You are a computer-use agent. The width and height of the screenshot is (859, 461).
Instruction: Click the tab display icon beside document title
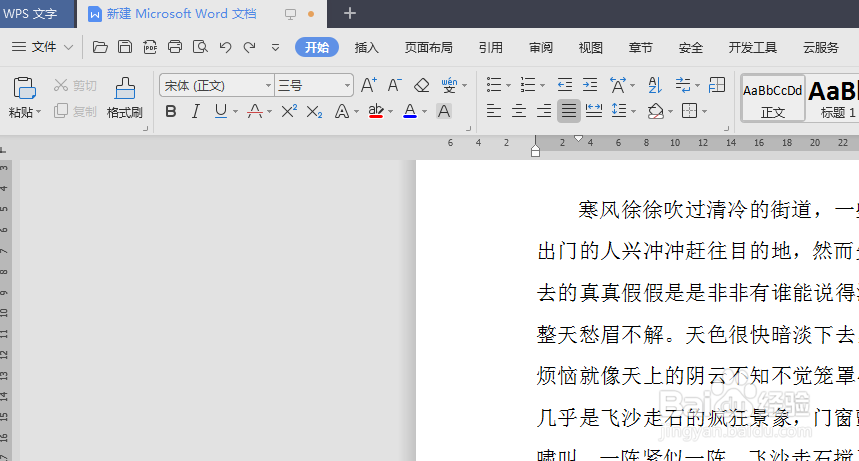click(x=290, y=14)
